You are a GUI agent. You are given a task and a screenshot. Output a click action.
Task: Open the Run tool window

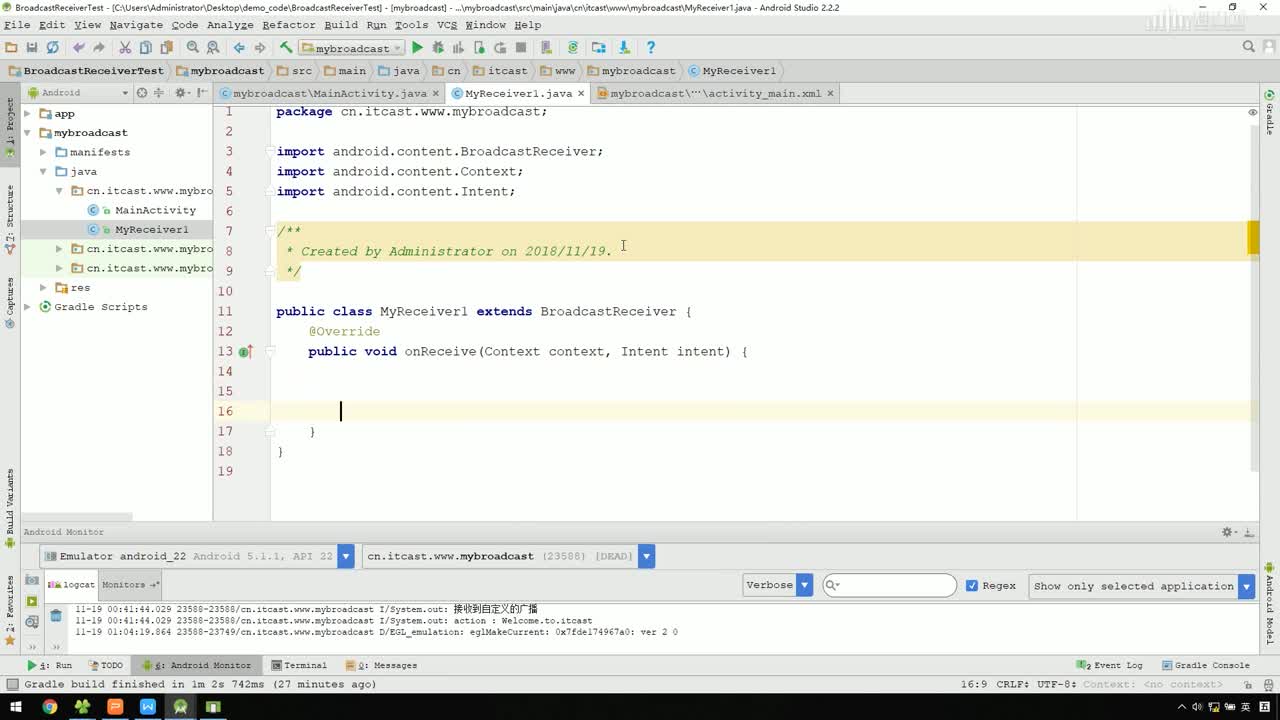click(50, 665)
